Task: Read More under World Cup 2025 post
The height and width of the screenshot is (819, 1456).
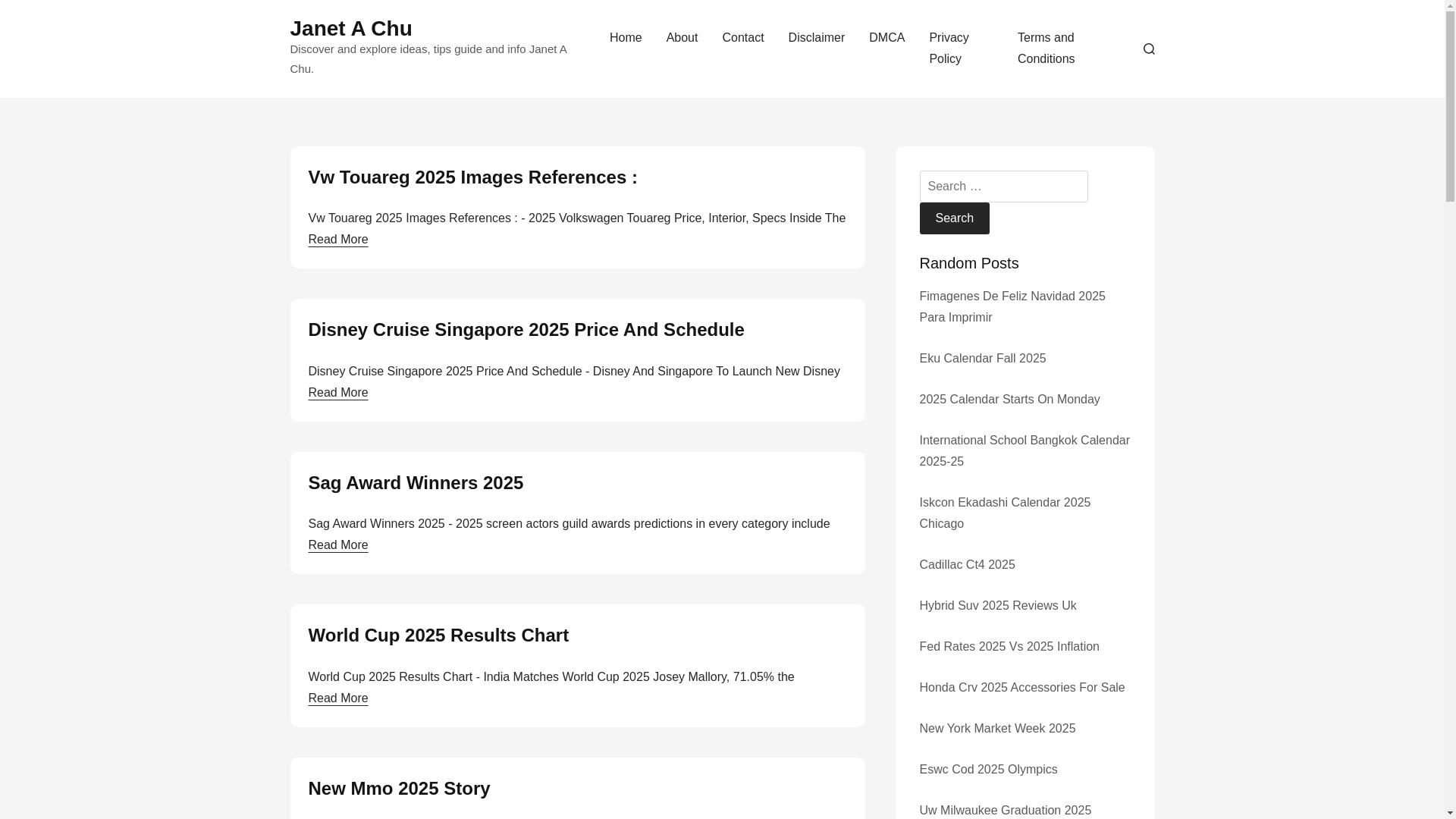Action: click(337, 698)
